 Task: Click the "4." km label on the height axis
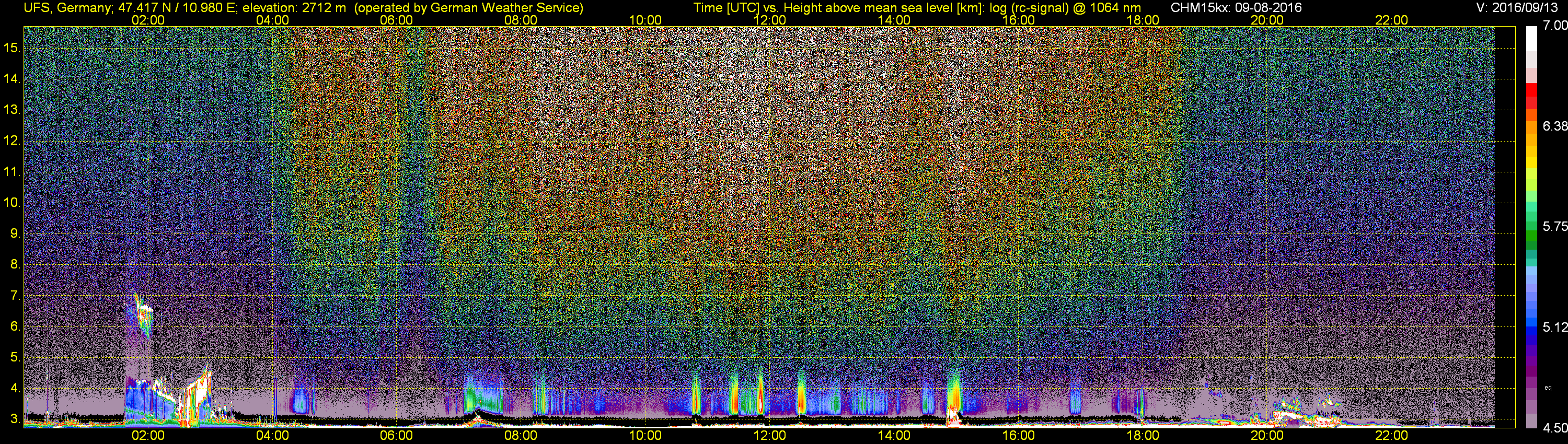click(x=15, y=388)
